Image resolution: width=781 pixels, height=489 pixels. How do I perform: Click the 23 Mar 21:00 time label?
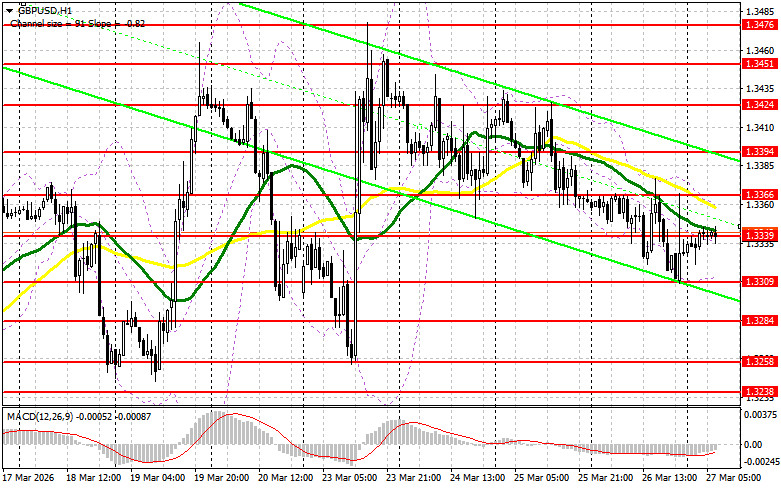pos(413,478)
